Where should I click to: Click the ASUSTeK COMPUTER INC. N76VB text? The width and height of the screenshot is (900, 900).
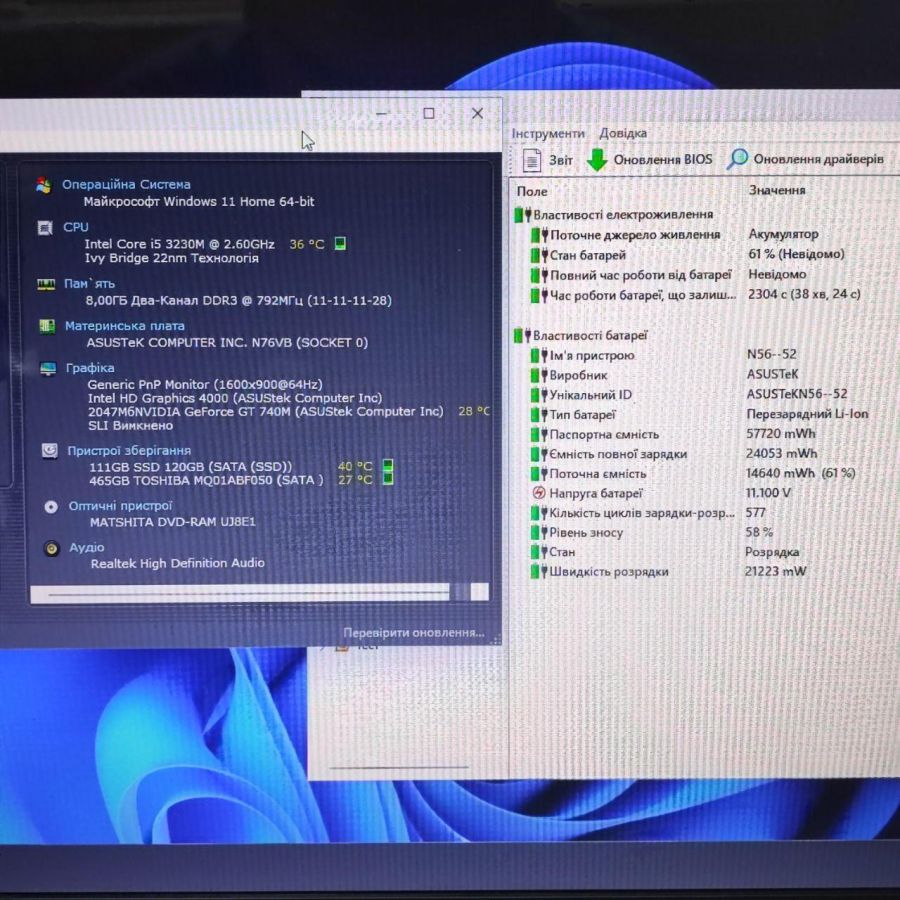tap(227, 343)
